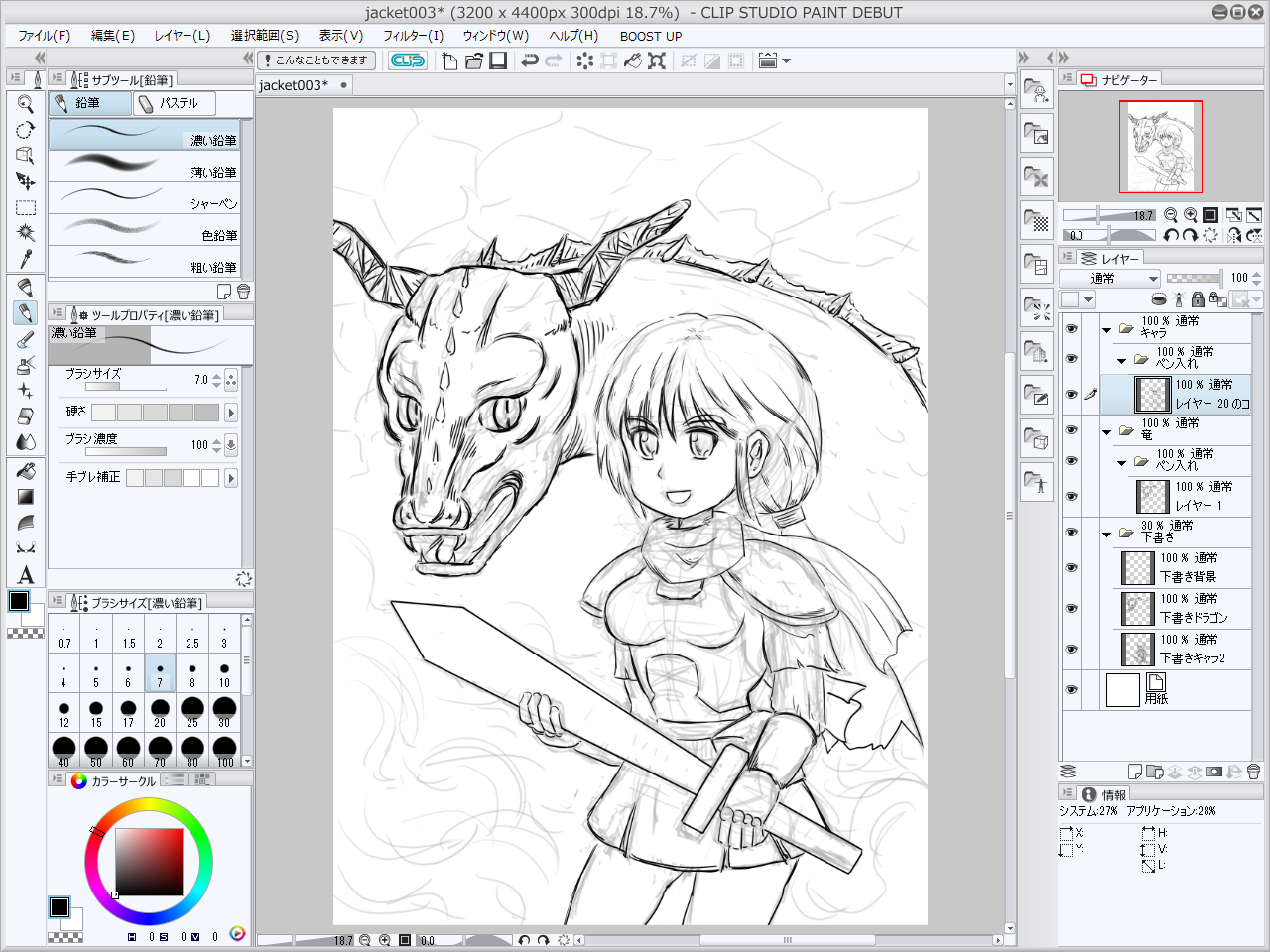Expand the 硬さ hardness options arrow

pyautogui.click(x=231, y=413)
